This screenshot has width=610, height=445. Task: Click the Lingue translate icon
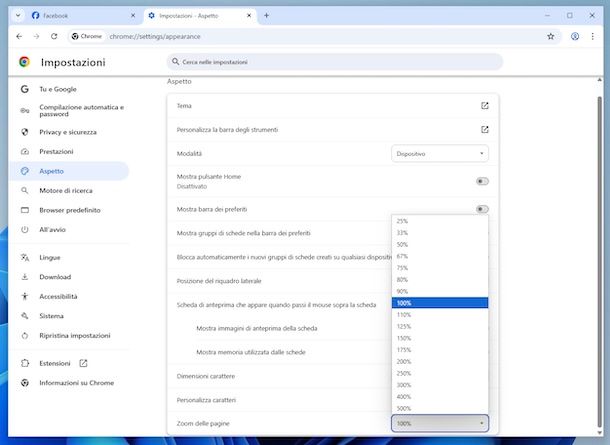(x=25, y=258)
